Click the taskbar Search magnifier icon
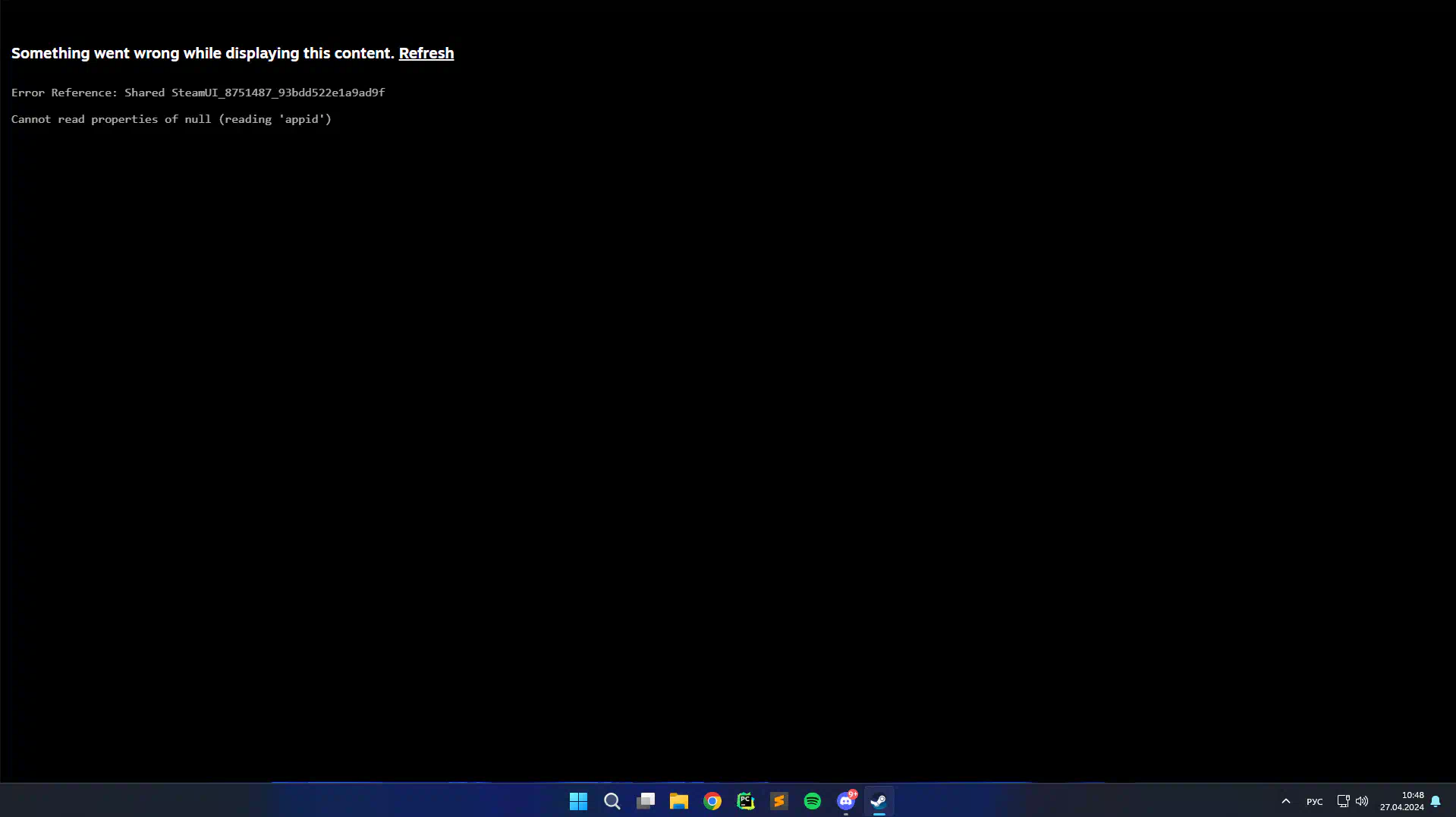Screen dimensions: 1456x817 612,801
